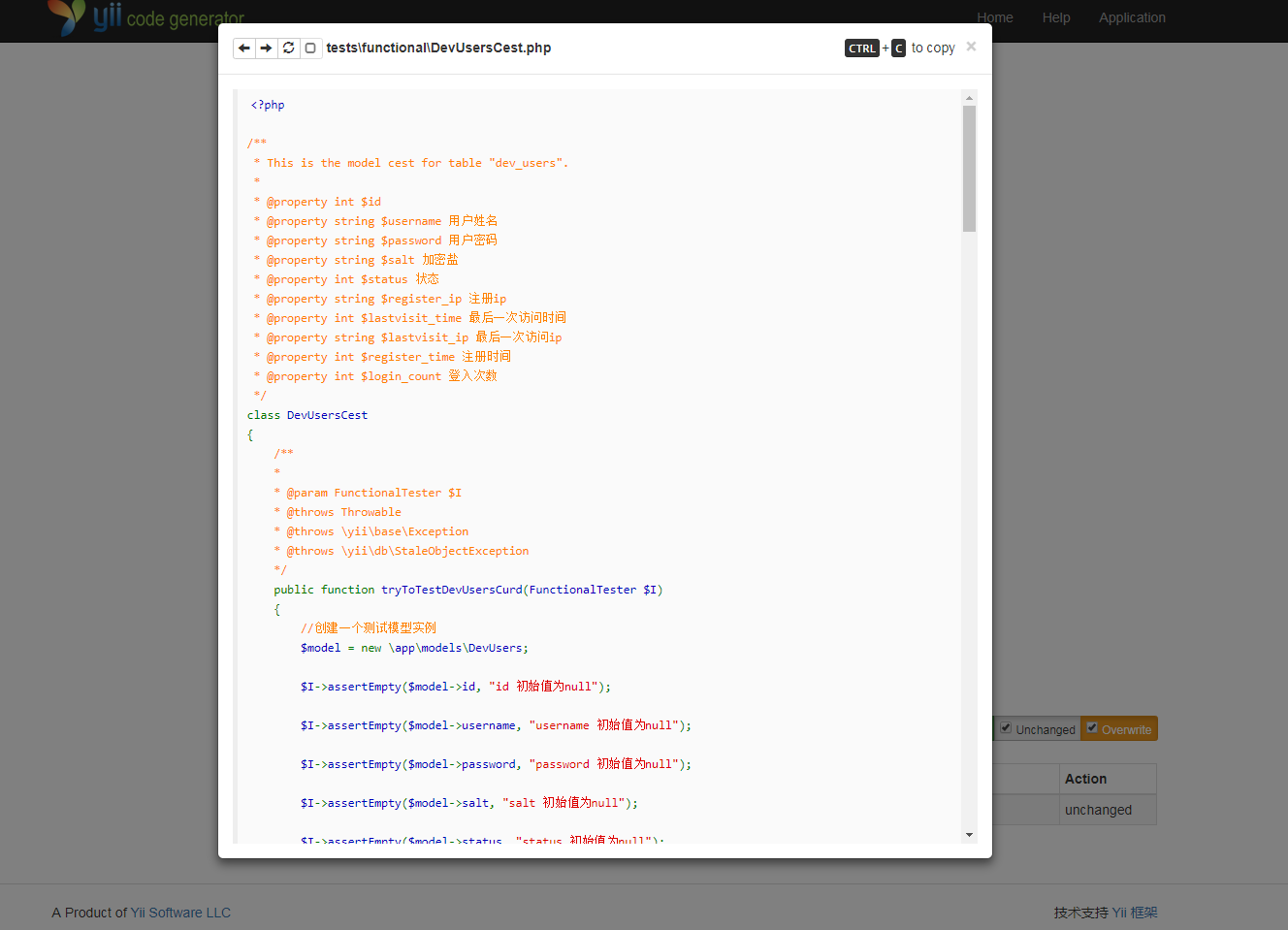
Task: Click scrollbar down arrow in code view
Action: 969,835
